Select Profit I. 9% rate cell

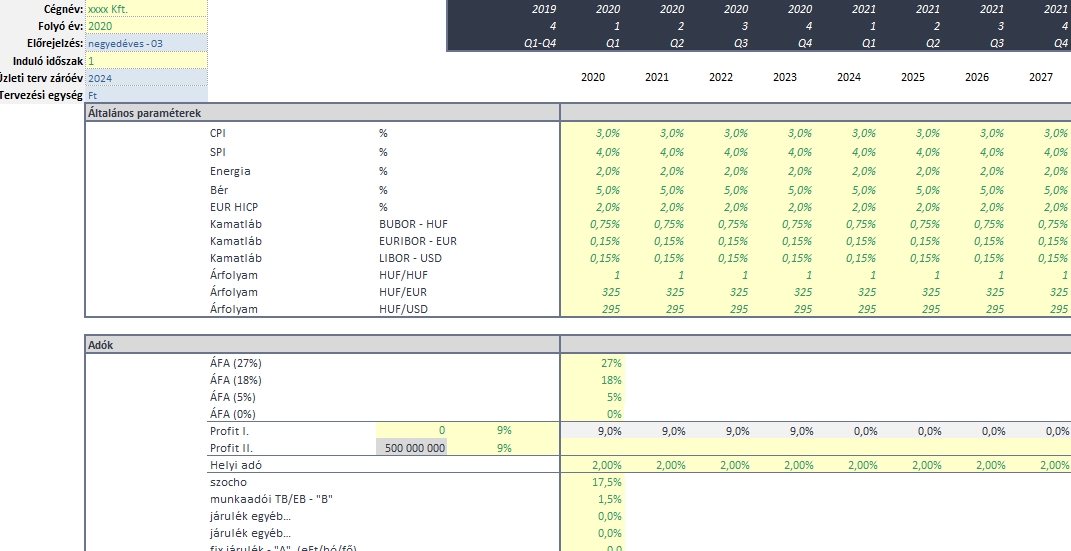(503, 431)
